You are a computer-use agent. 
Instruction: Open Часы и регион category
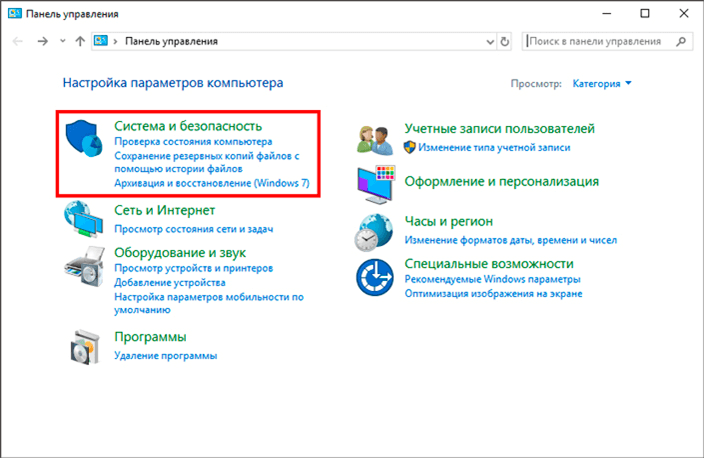pyautogui.click(x=449, y=221)
